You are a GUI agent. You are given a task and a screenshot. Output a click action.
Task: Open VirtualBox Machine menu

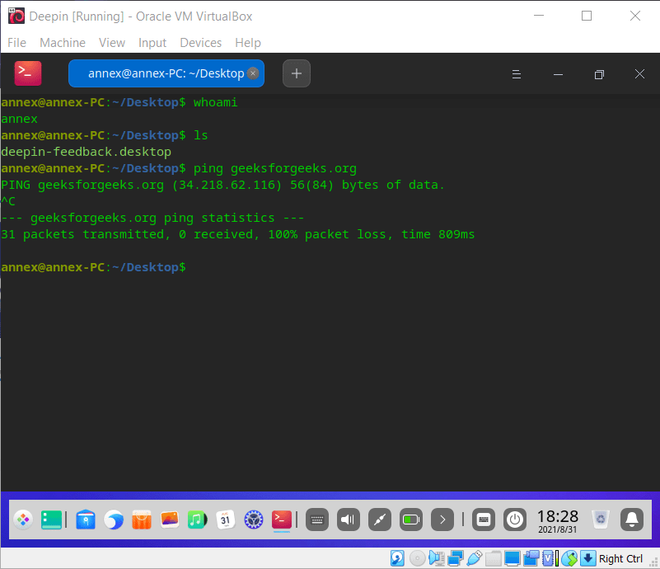coord(63,43)
